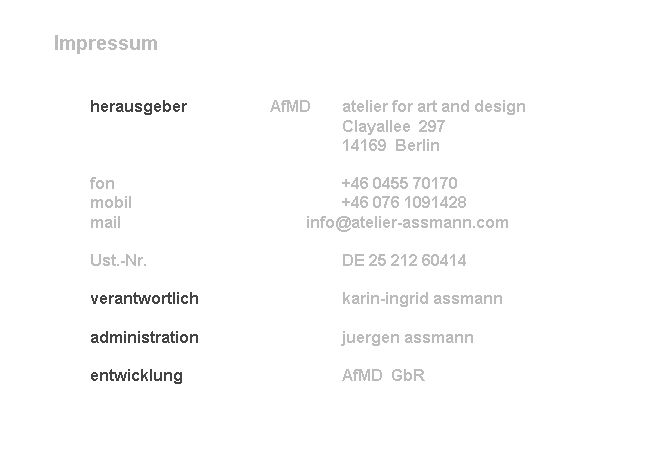Click the mail label
Screen dimensions: 650x450
coord(105,223)
